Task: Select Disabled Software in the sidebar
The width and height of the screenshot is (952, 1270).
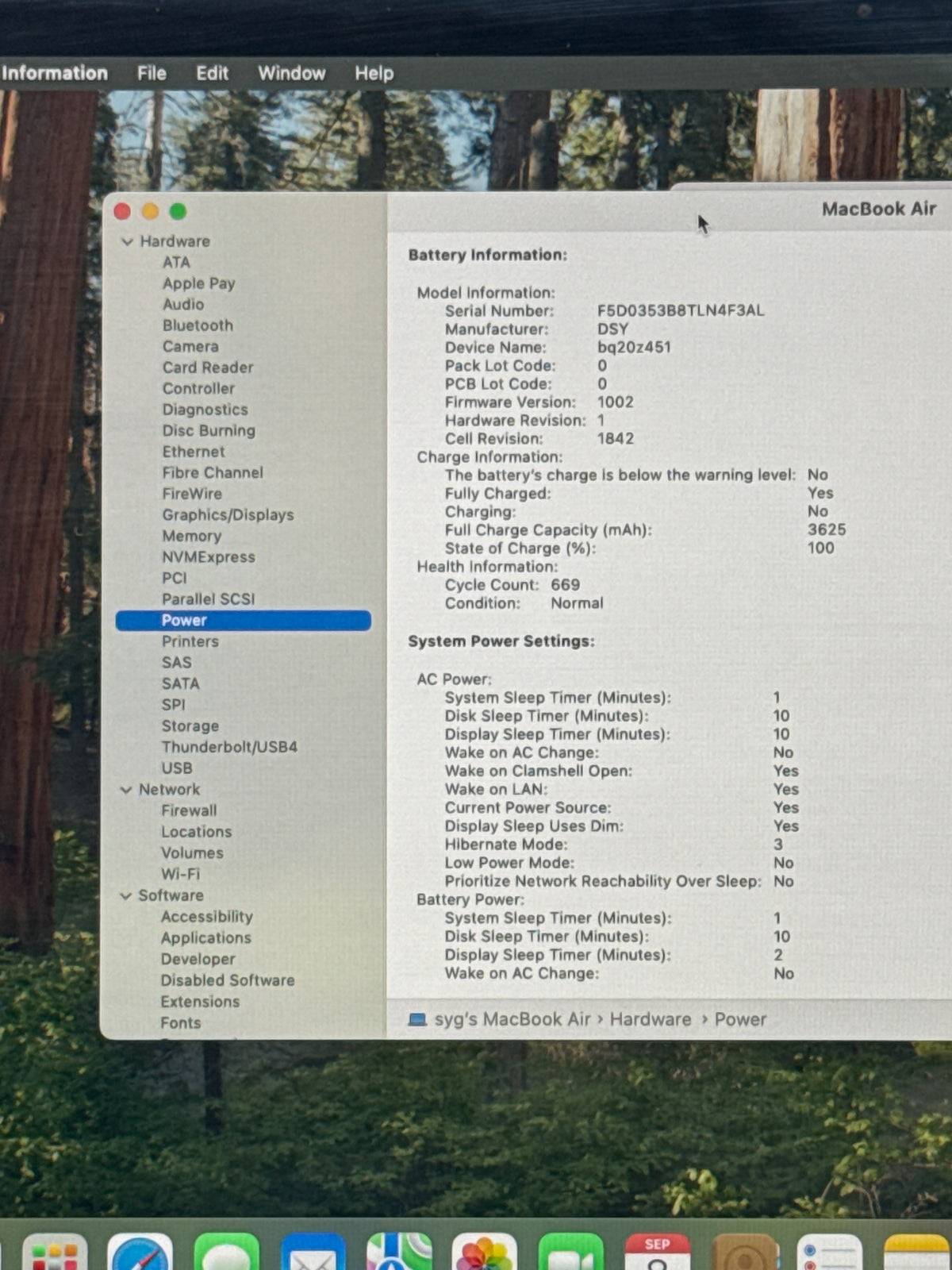Action: coord(228,980)
